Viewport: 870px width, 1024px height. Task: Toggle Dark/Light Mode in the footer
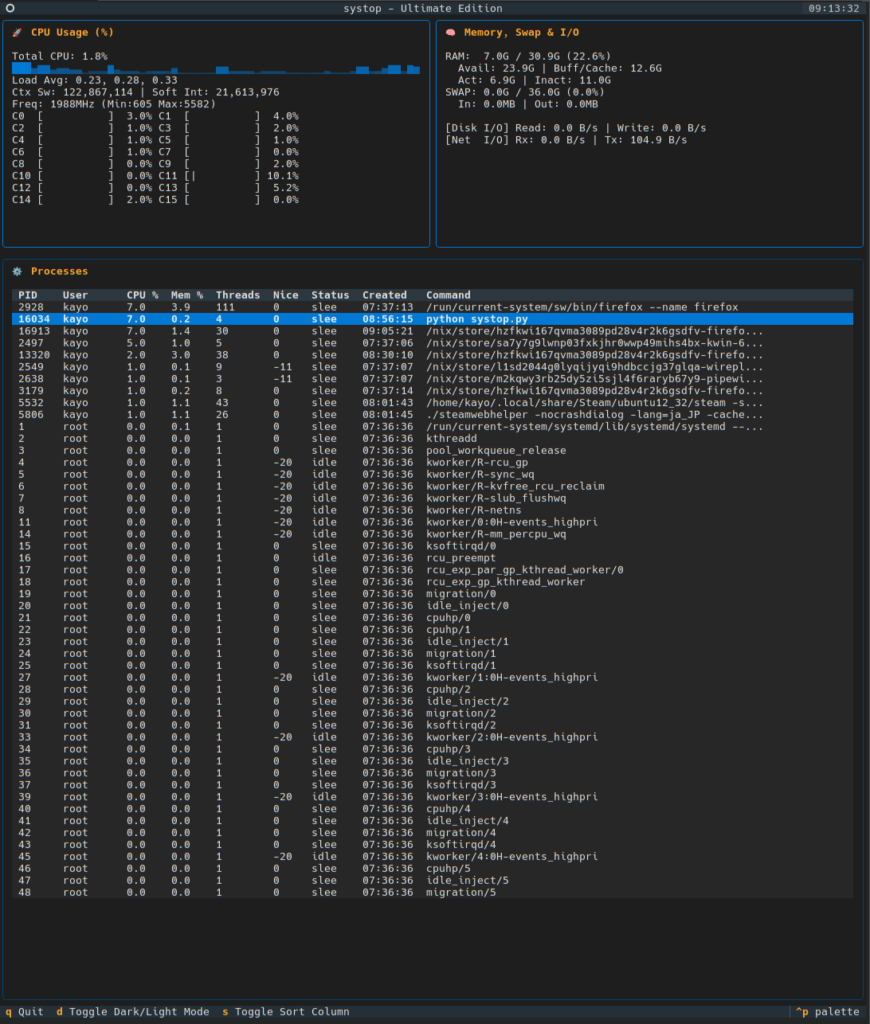[x=133, y=1012]
